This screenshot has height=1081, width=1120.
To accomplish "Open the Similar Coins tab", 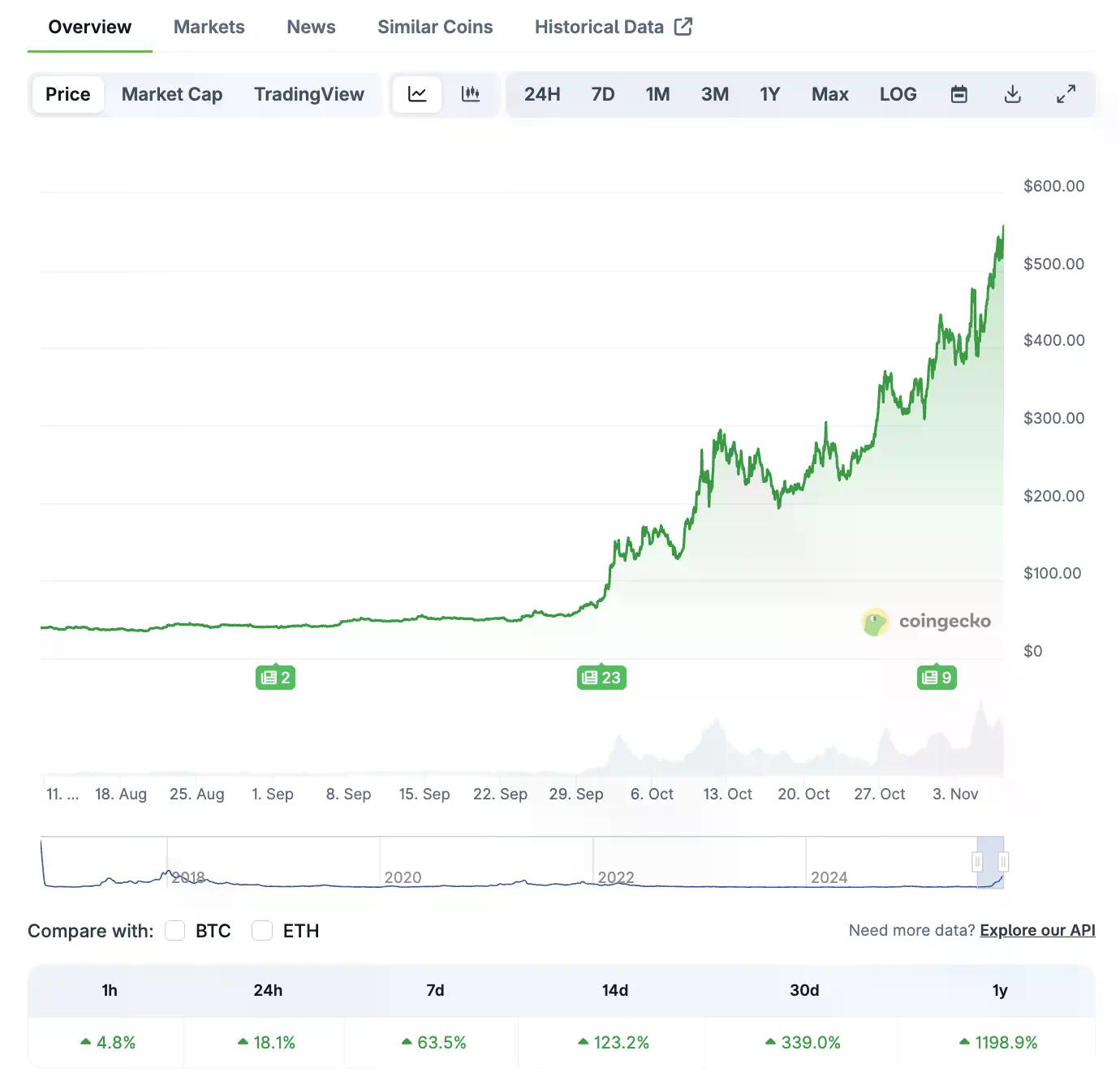I will click(x=435, y=27).
